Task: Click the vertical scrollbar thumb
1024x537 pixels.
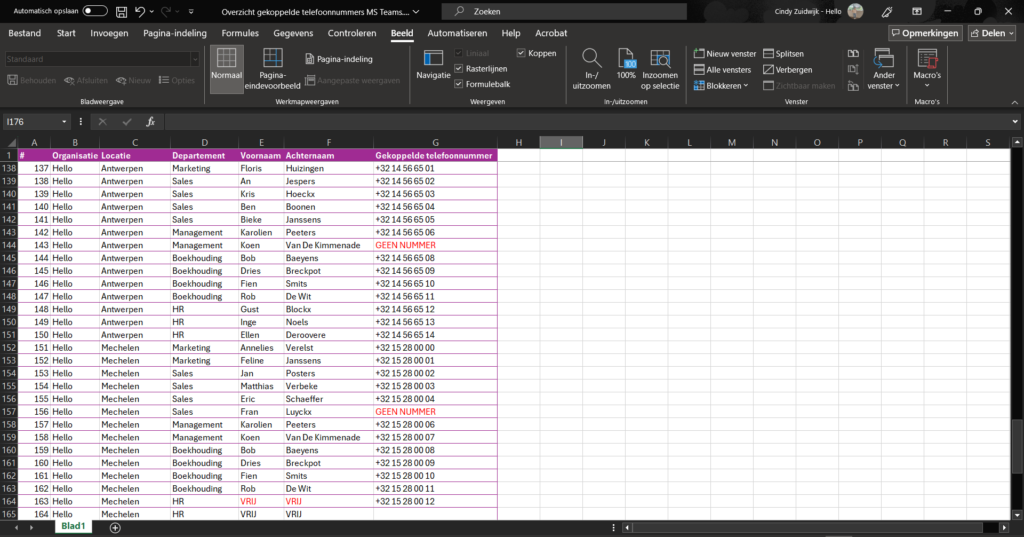Action: point(1017,446)
